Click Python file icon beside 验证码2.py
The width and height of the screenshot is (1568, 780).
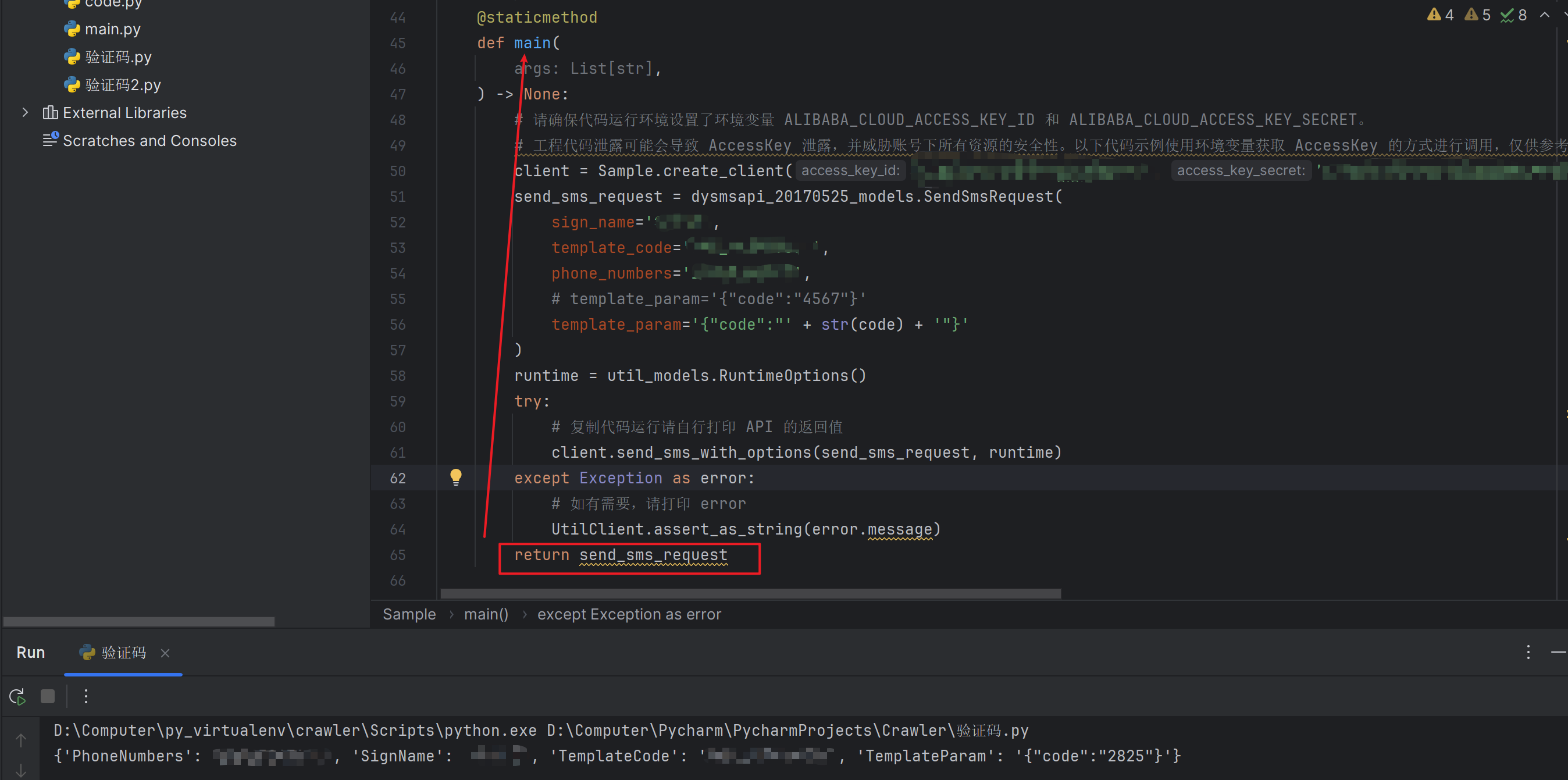coord(72,85)
